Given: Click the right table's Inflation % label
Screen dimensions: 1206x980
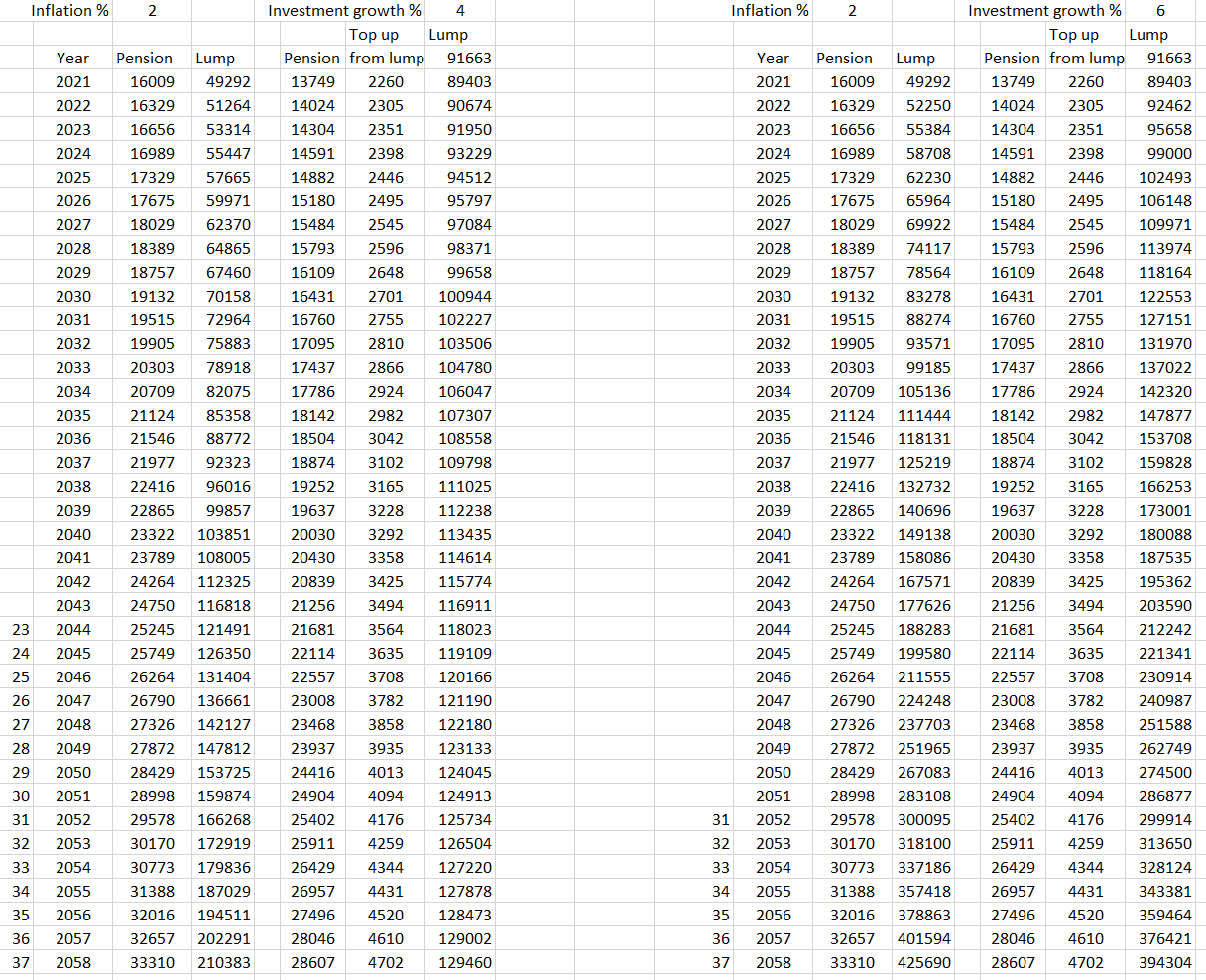Looking at the screenshot, I should [x=771, y=11].
